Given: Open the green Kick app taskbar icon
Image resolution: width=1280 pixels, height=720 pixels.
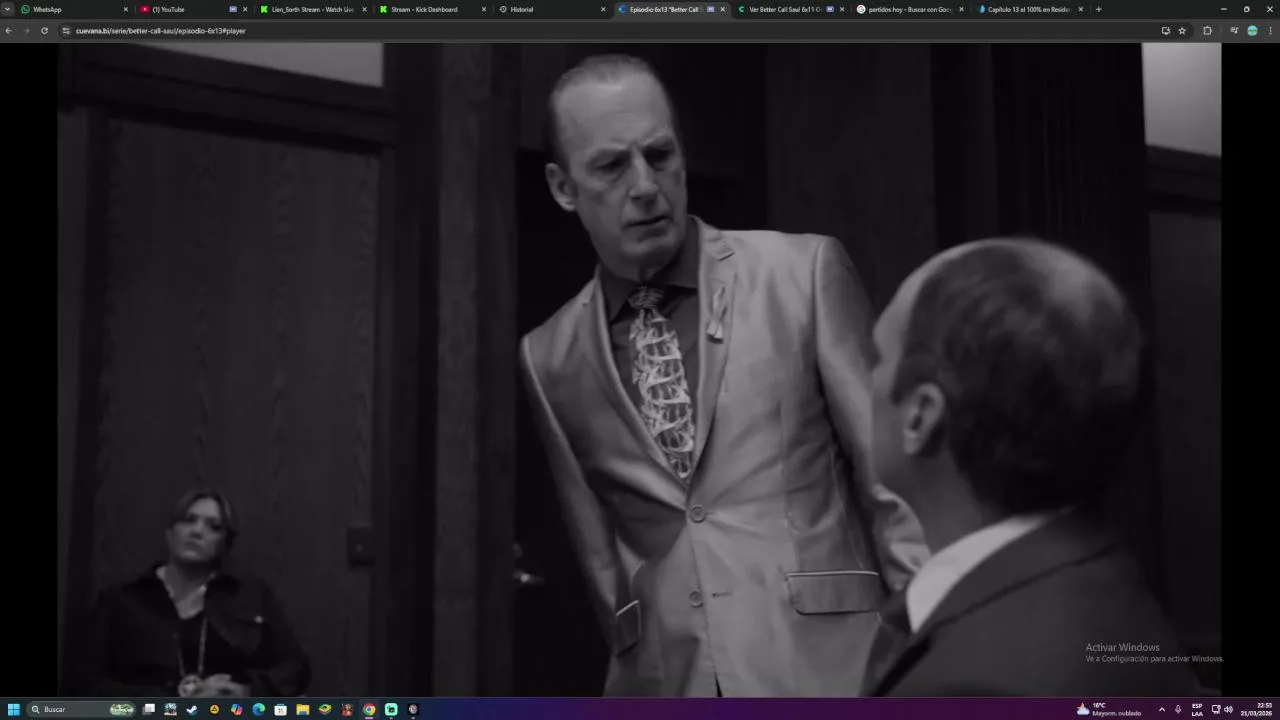Looking at the screenshot, I should point(391,709).
